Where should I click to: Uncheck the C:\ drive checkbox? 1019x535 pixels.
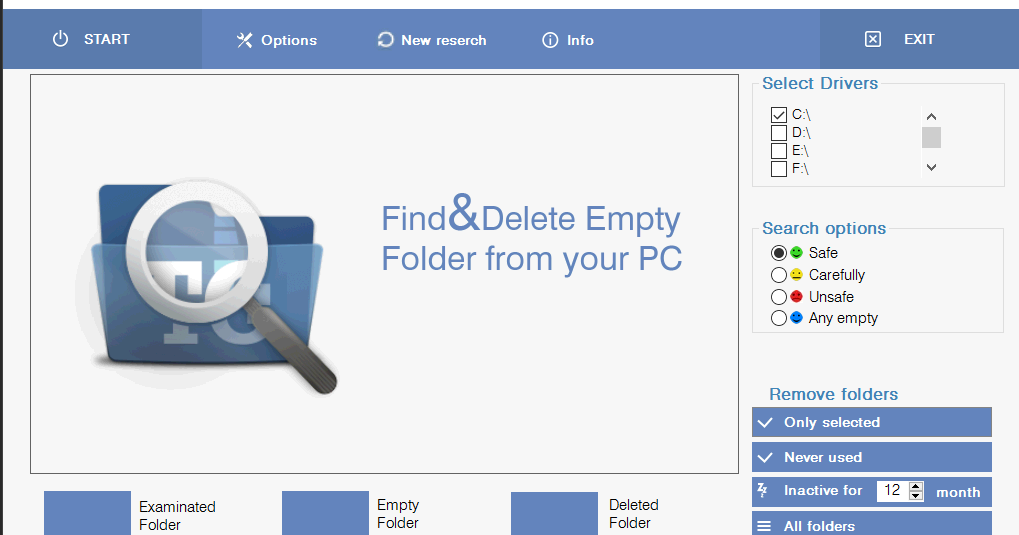point(779,115)
